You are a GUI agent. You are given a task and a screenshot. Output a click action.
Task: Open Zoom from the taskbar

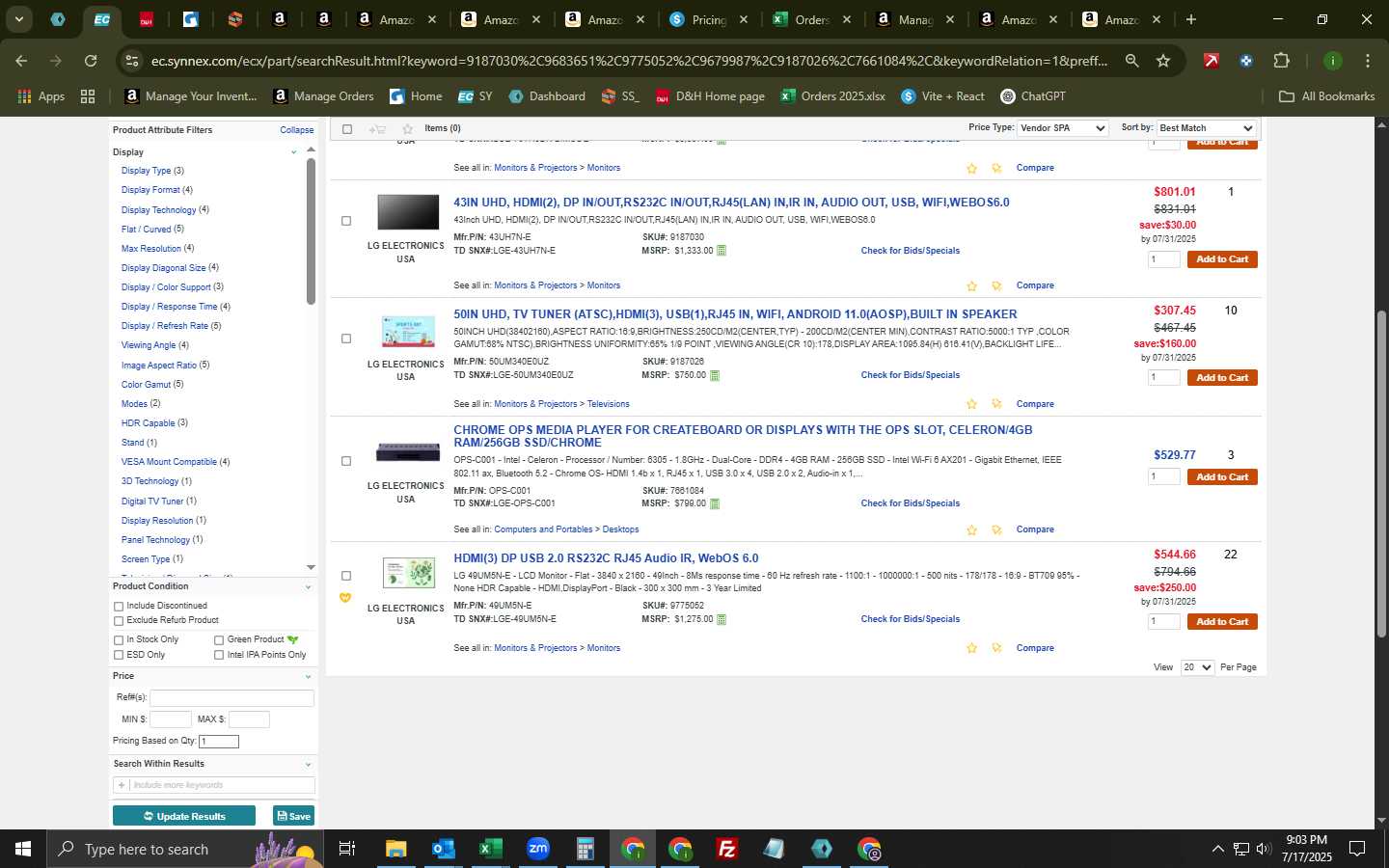click(x=538, y=849)
